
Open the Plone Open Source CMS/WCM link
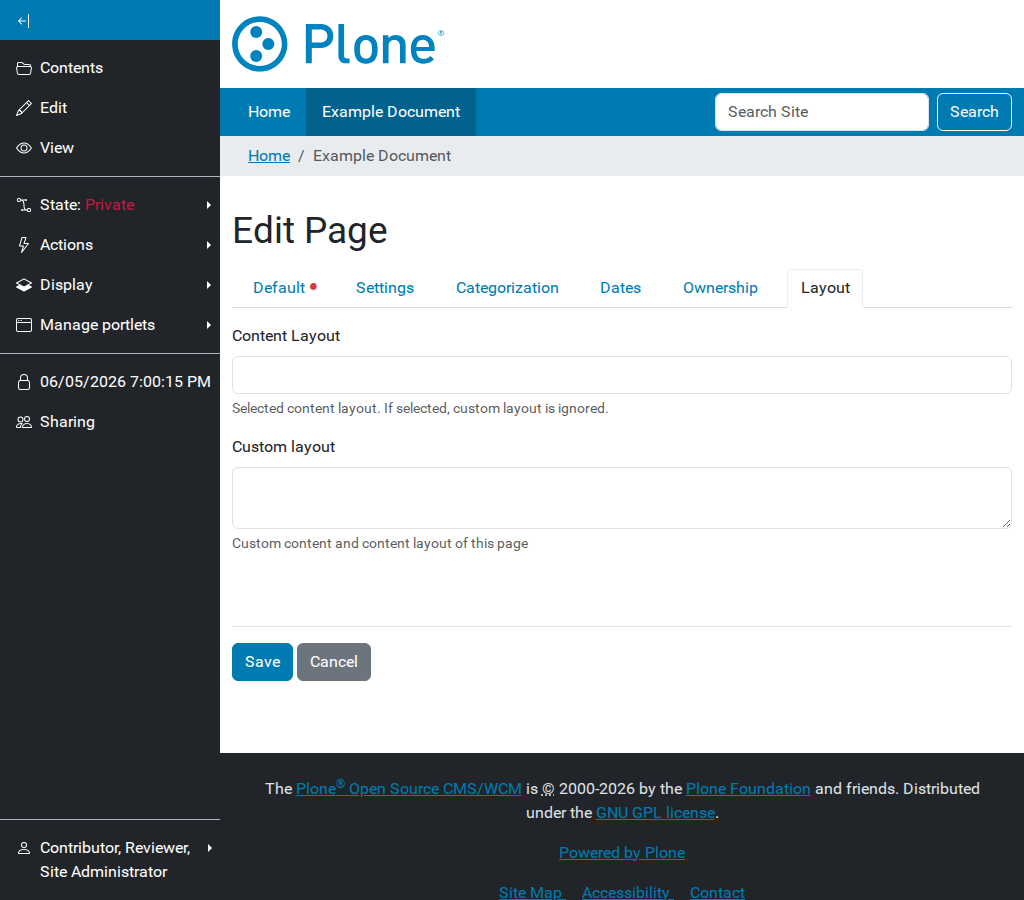point(409,788)
